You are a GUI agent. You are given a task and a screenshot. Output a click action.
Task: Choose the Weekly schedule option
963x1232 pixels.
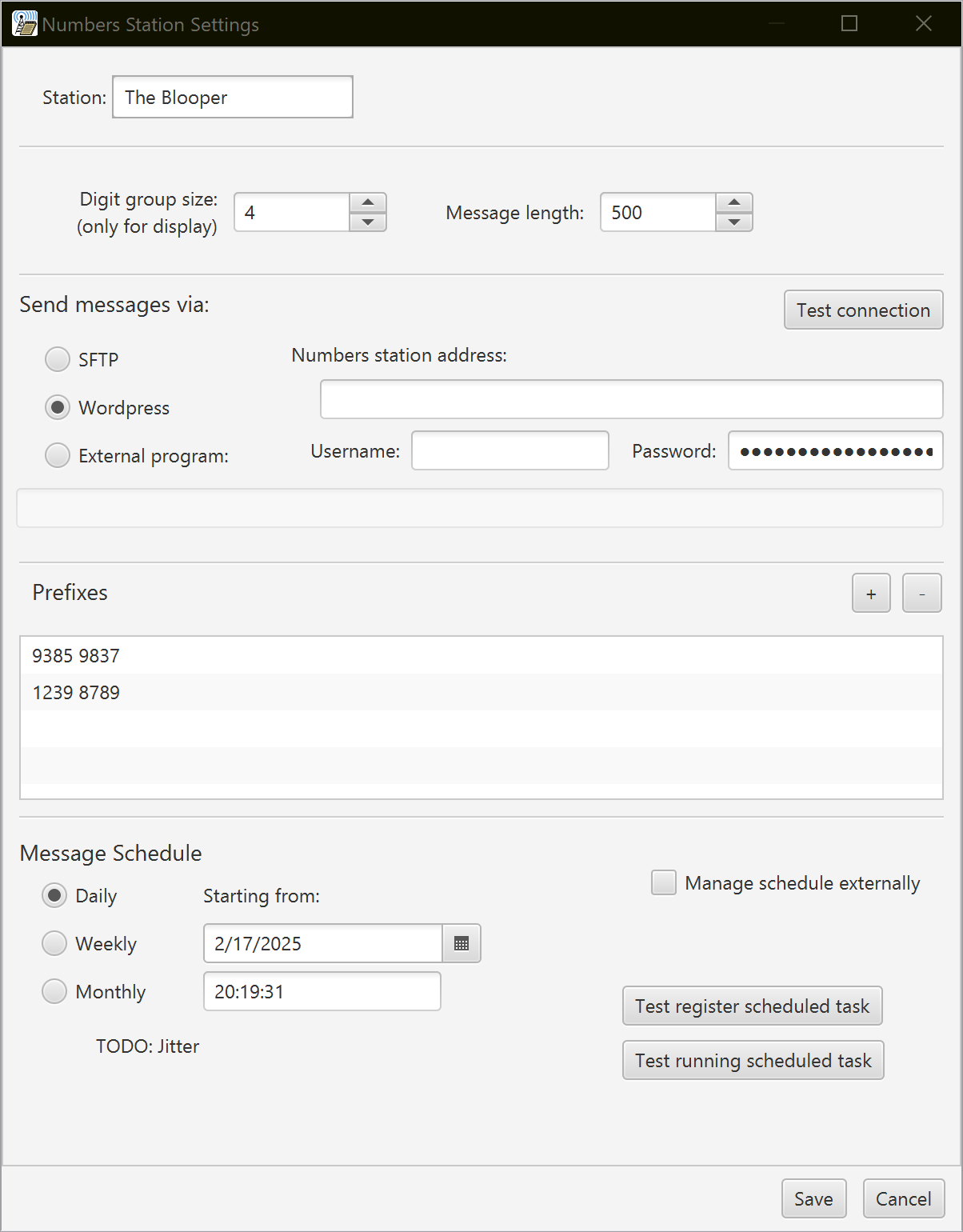[54, 944]
